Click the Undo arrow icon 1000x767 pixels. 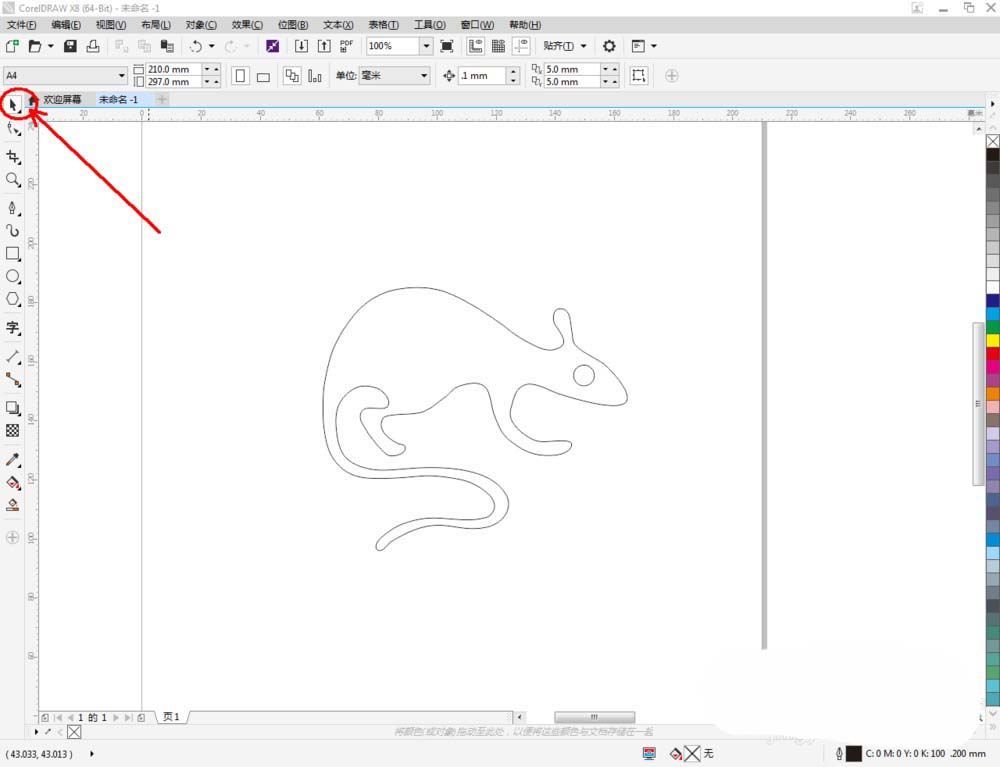point(195,46)
